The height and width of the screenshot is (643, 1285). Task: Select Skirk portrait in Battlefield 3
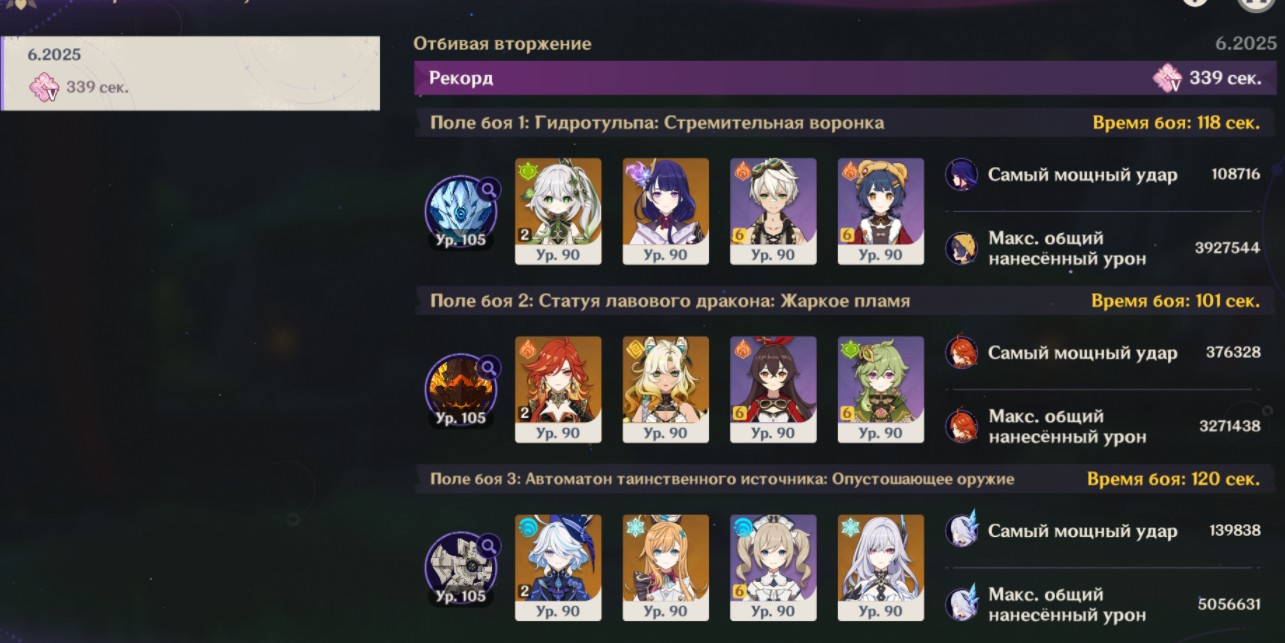881,568
